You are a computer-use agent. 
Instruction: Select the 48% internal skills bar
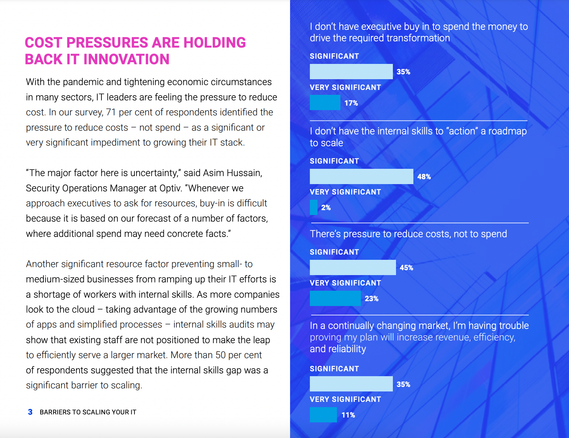tap(361, 176)
